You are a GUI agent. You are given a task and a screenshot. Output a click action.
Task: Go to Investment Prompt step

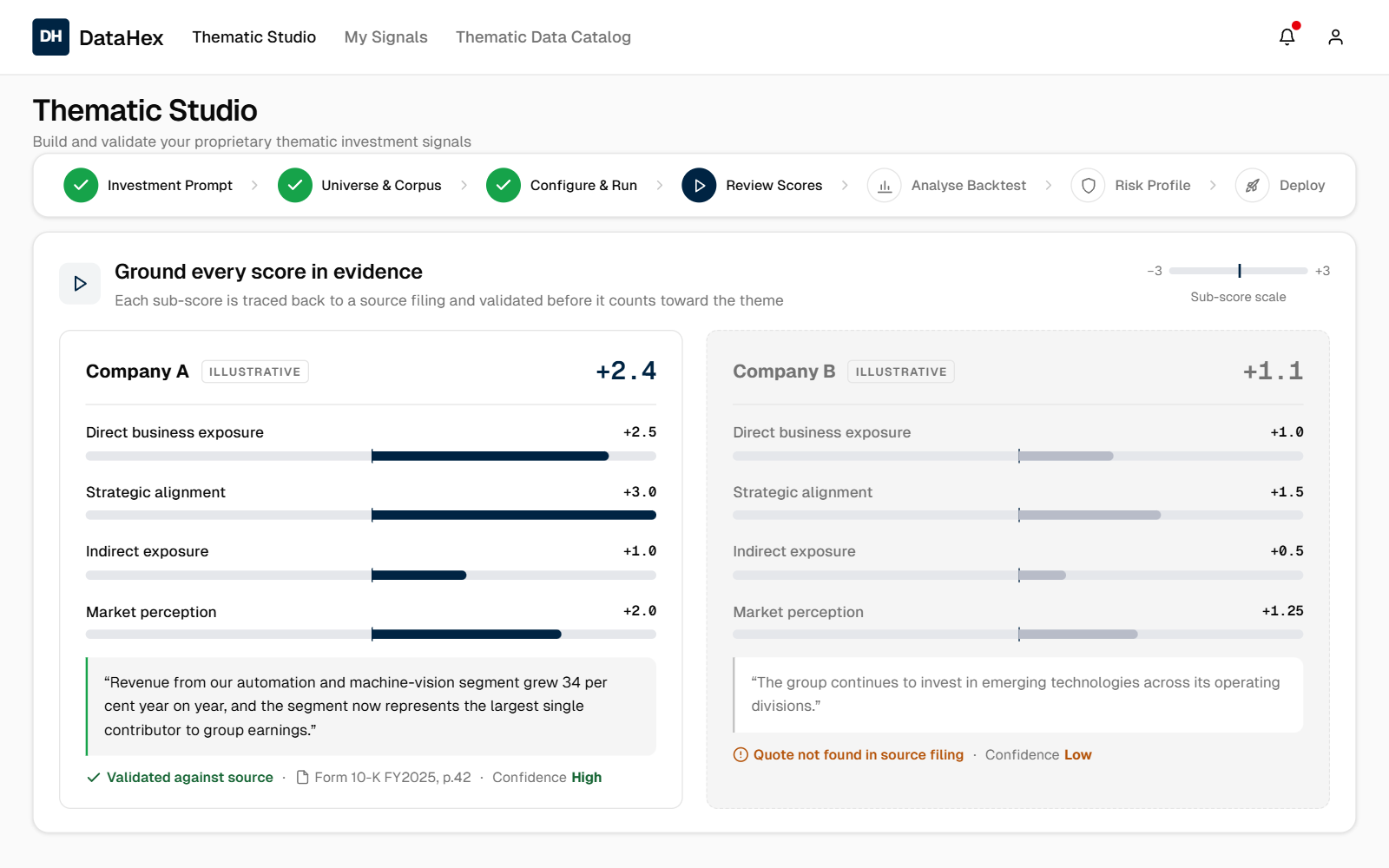point(170,185)
